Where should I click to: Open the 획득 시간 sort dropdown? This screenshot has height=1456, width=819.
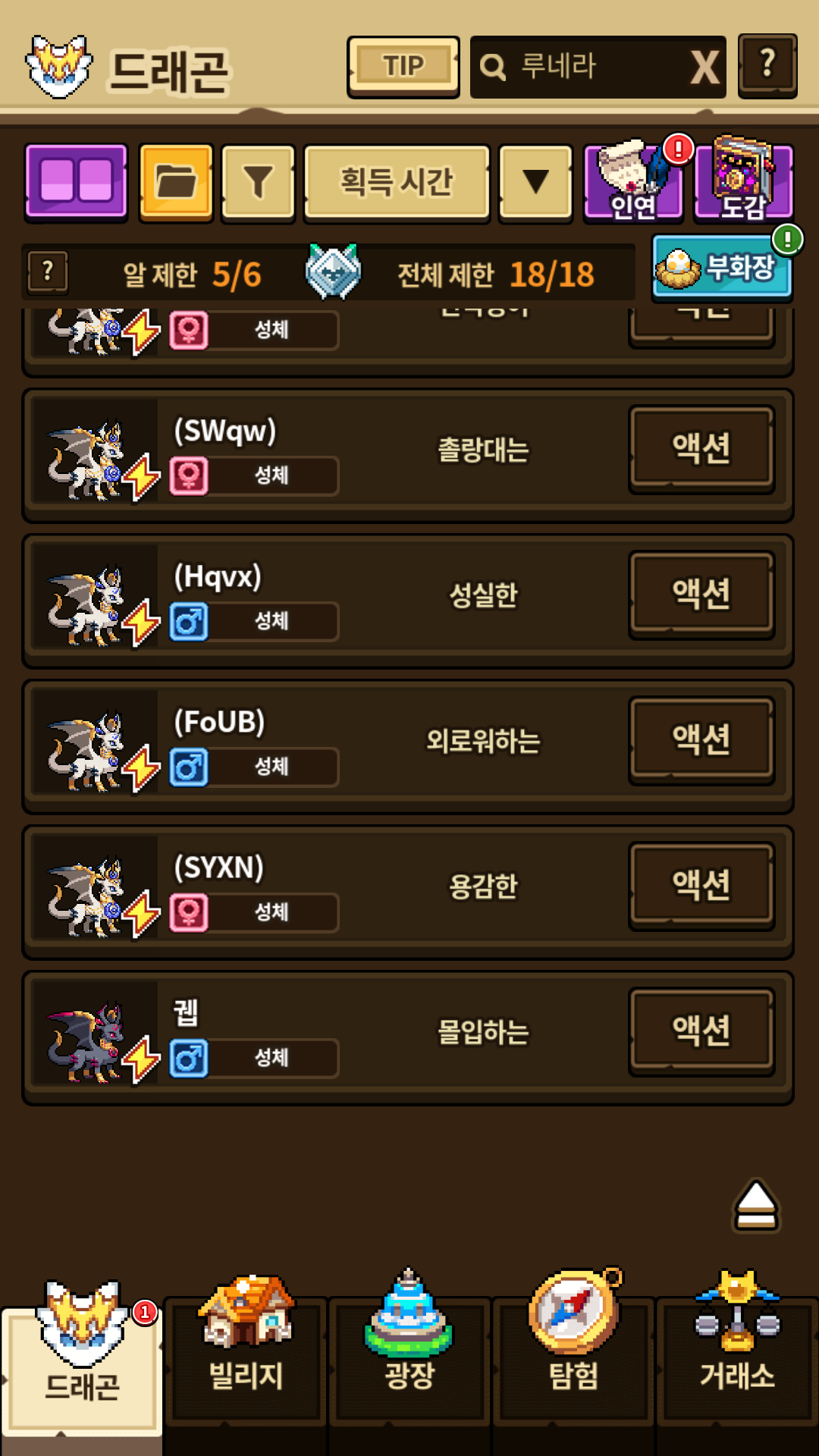(397, 183)
